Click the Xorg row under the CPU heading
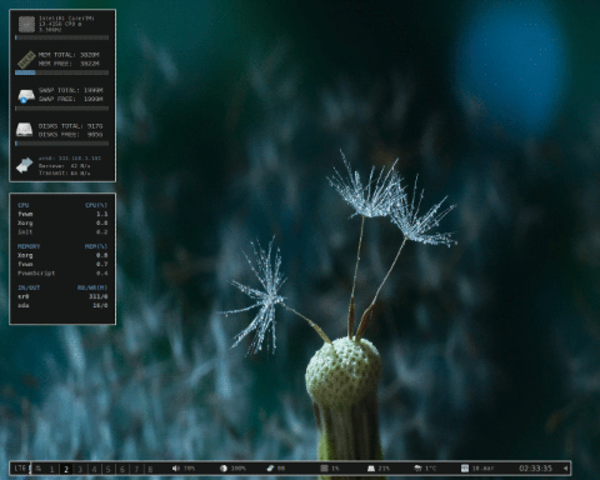The image size is (600, 480). [x=62, y=223]
